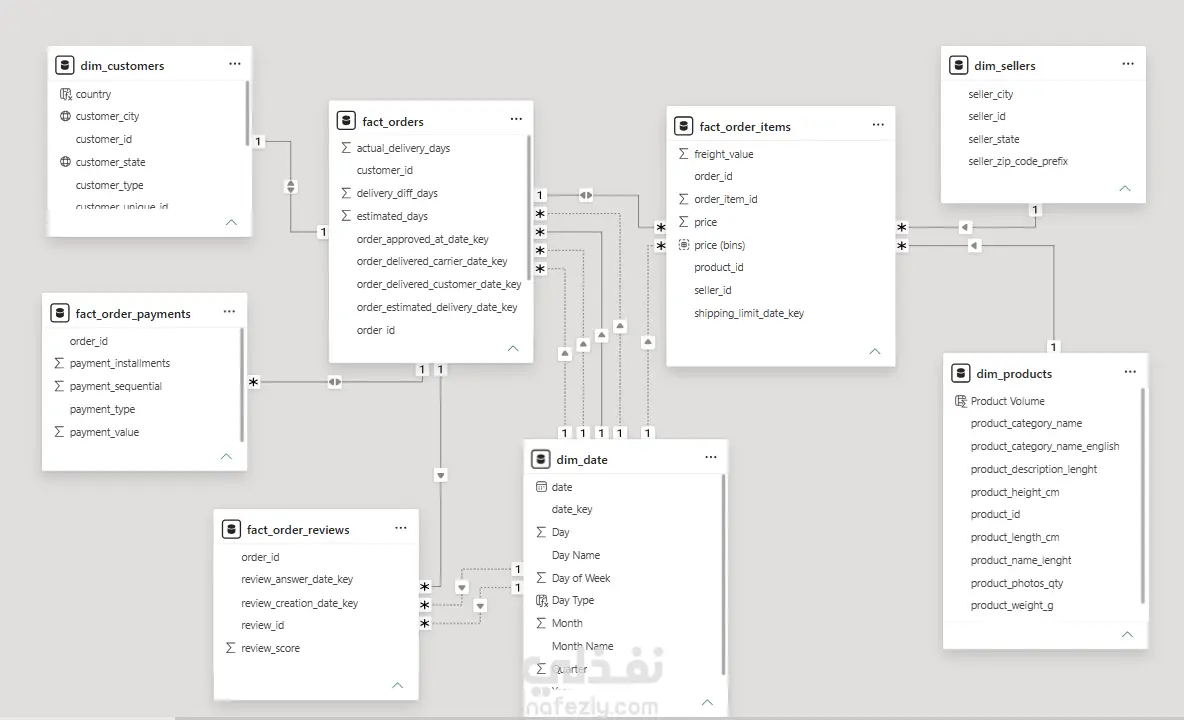Select the date_key field in dim_date

pyautogui.click(x=572, y=509)
